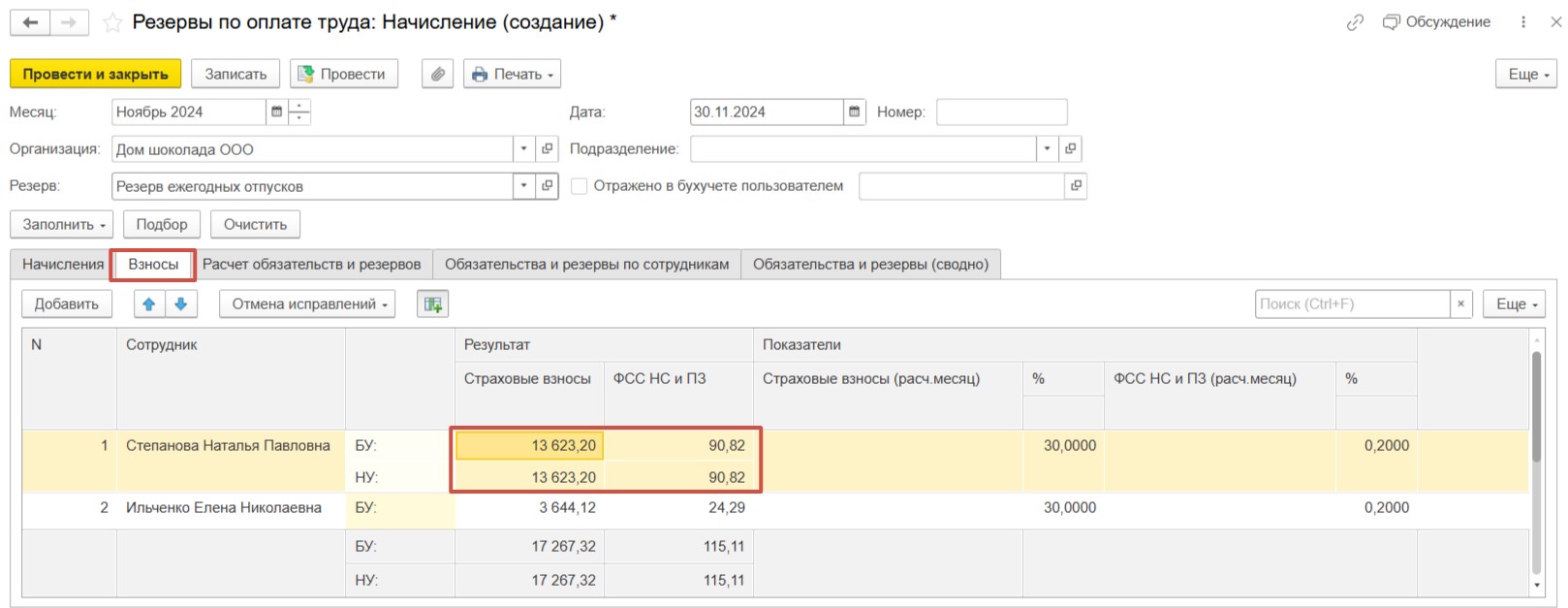The width and height of the screenshot is (1568, 608).
Task: Move row up with blue arrow
Action: click(x=149, y=304)
